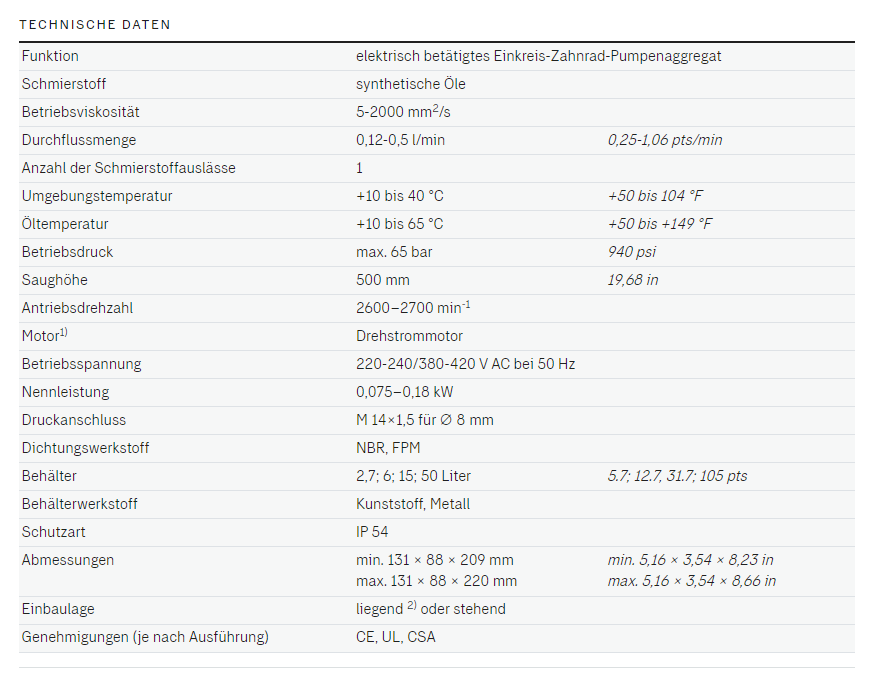Select the Schutzart value IP 54
Image resolution: width=873 pixels, height=677 pixels.
click(372, 532)
